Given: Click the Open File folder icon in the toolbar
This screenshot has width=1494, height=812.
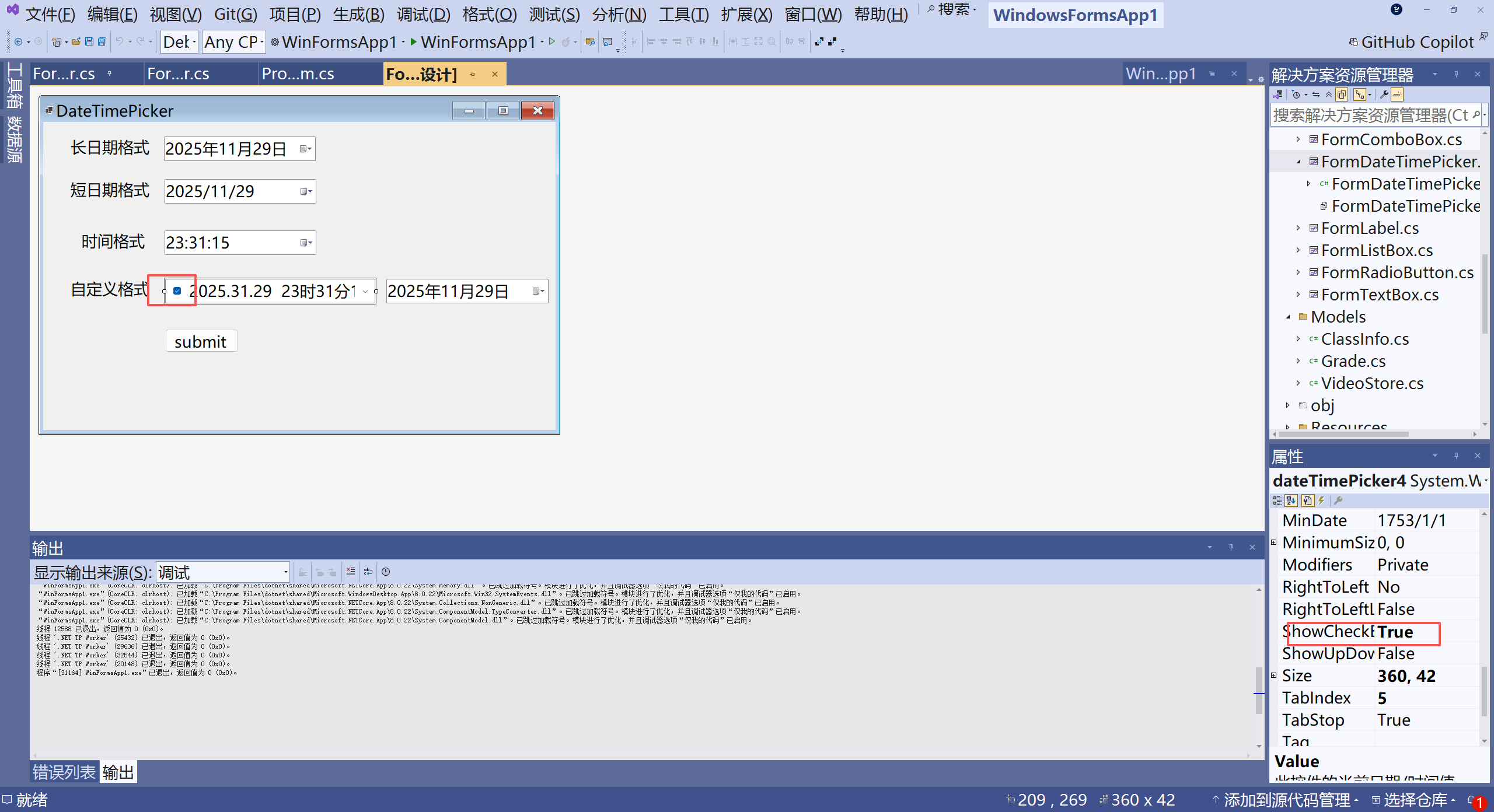Looking at the screenshot, I should [76, 42].
